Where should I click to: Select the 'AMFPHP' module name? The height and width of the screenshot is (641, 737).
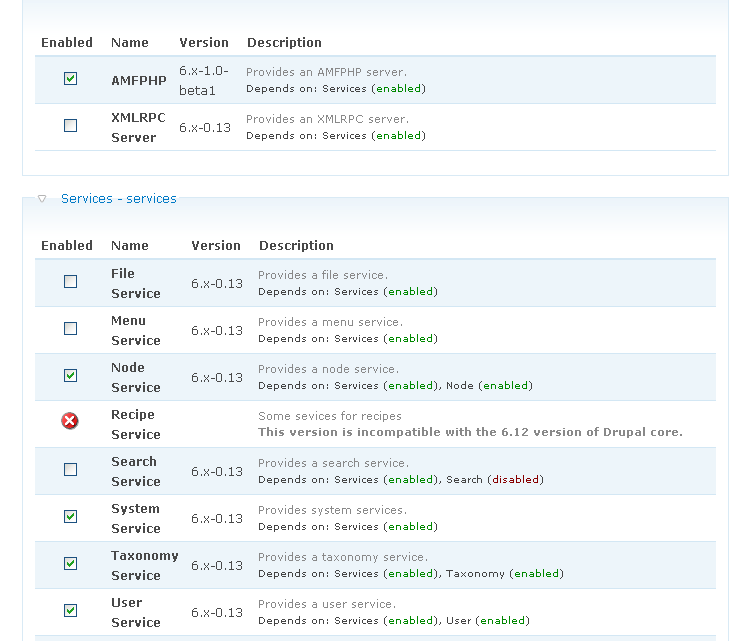click(x=139, y=80)
